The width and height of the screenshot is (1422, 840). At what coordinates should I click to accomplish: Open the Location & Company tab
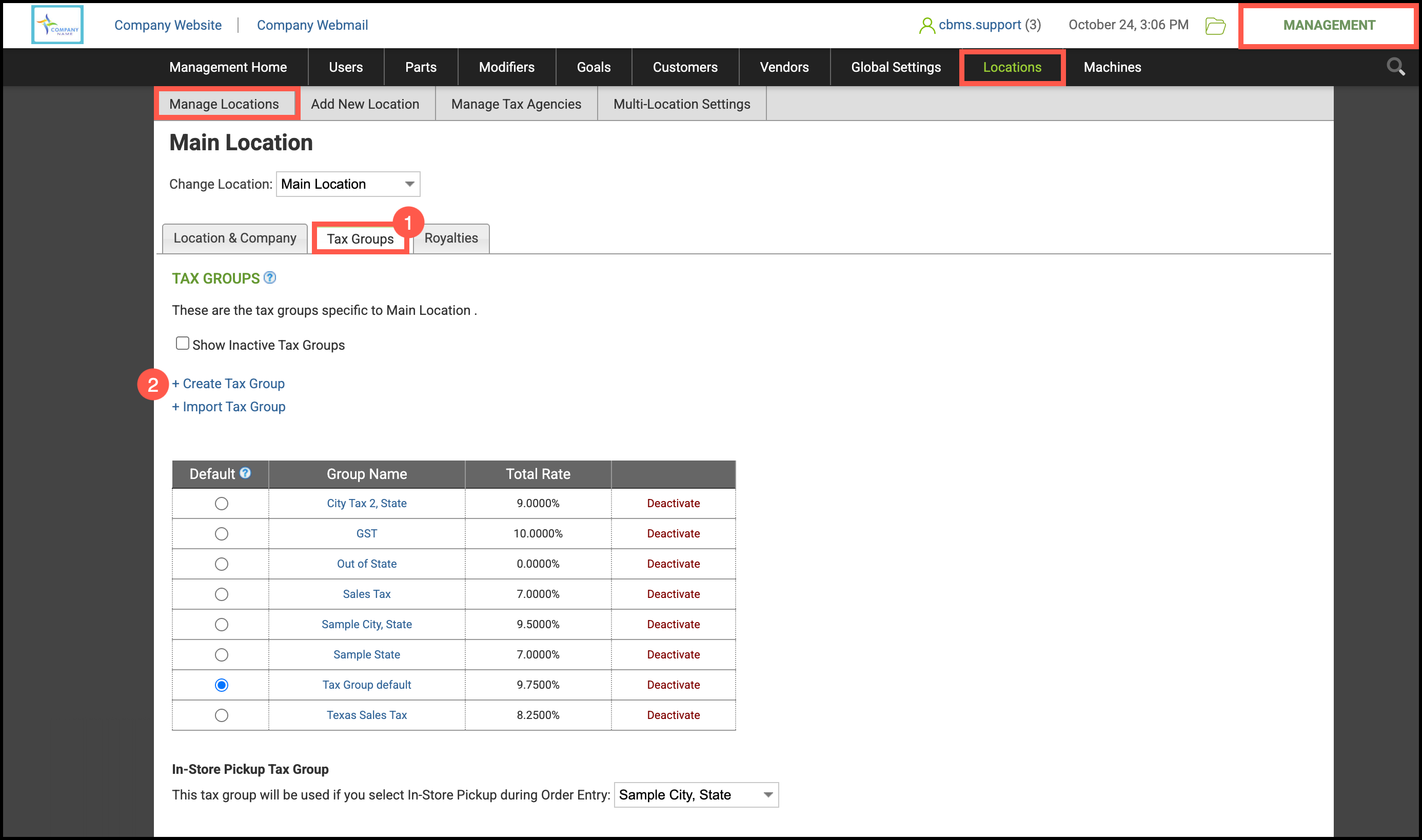tap(234, 238)
